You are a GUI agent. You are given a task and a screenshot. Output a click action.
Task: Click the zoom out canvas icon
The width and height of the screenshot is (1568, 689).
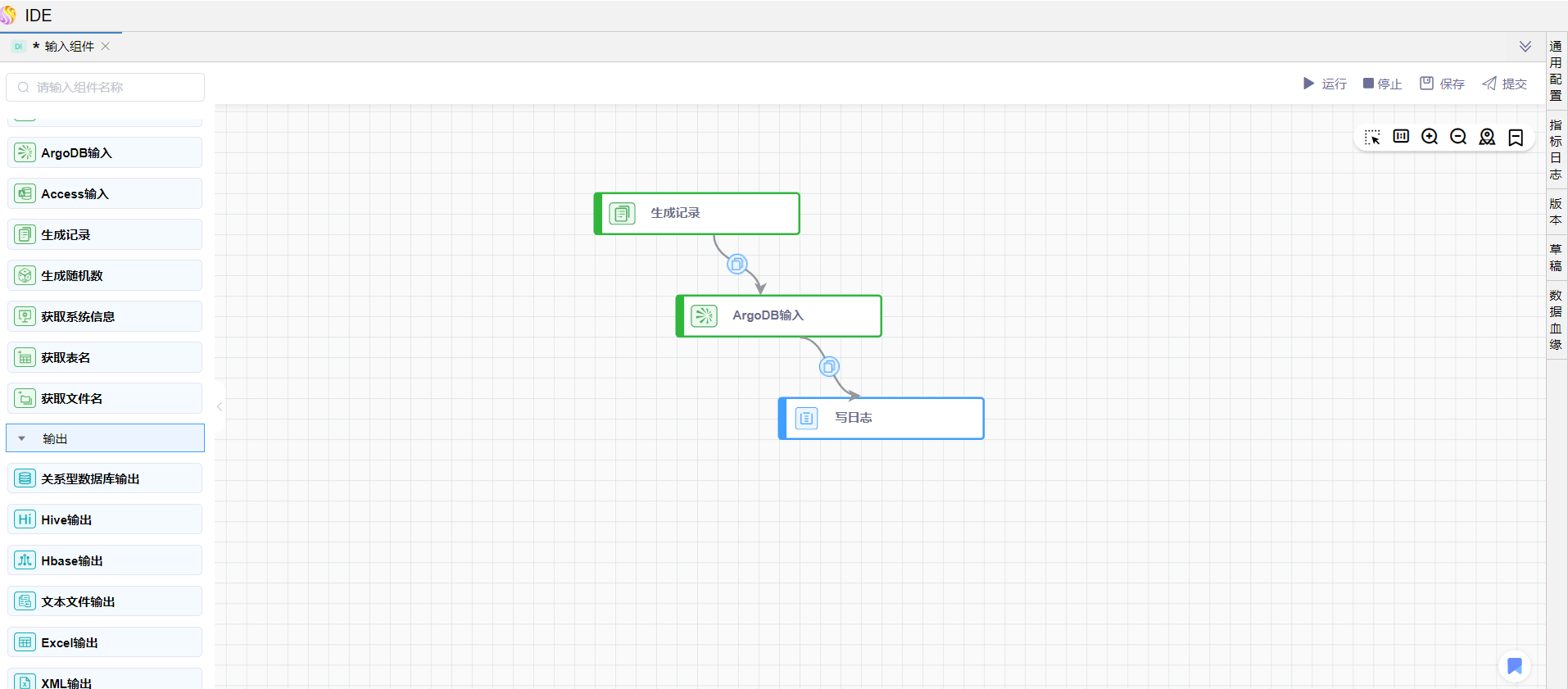pyautogui.click(x=1458, y=137)
